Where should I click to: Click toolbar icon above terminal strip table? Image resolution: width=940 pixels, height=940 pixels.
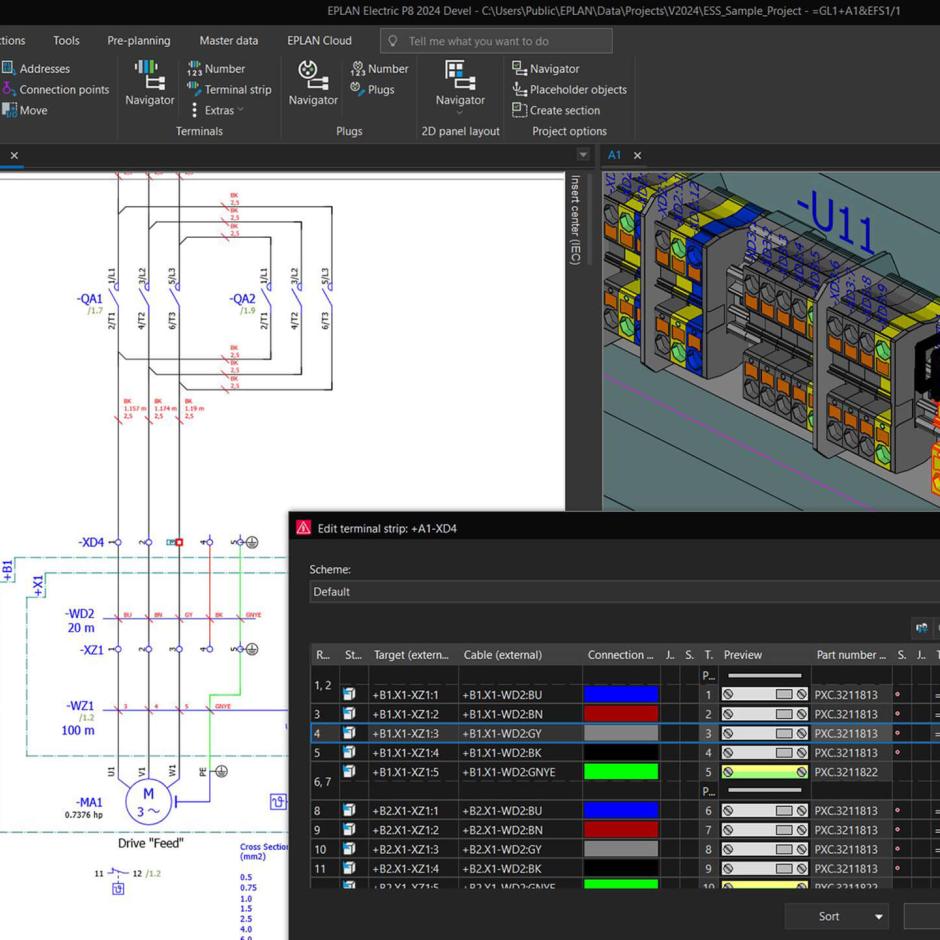(921, 628)
